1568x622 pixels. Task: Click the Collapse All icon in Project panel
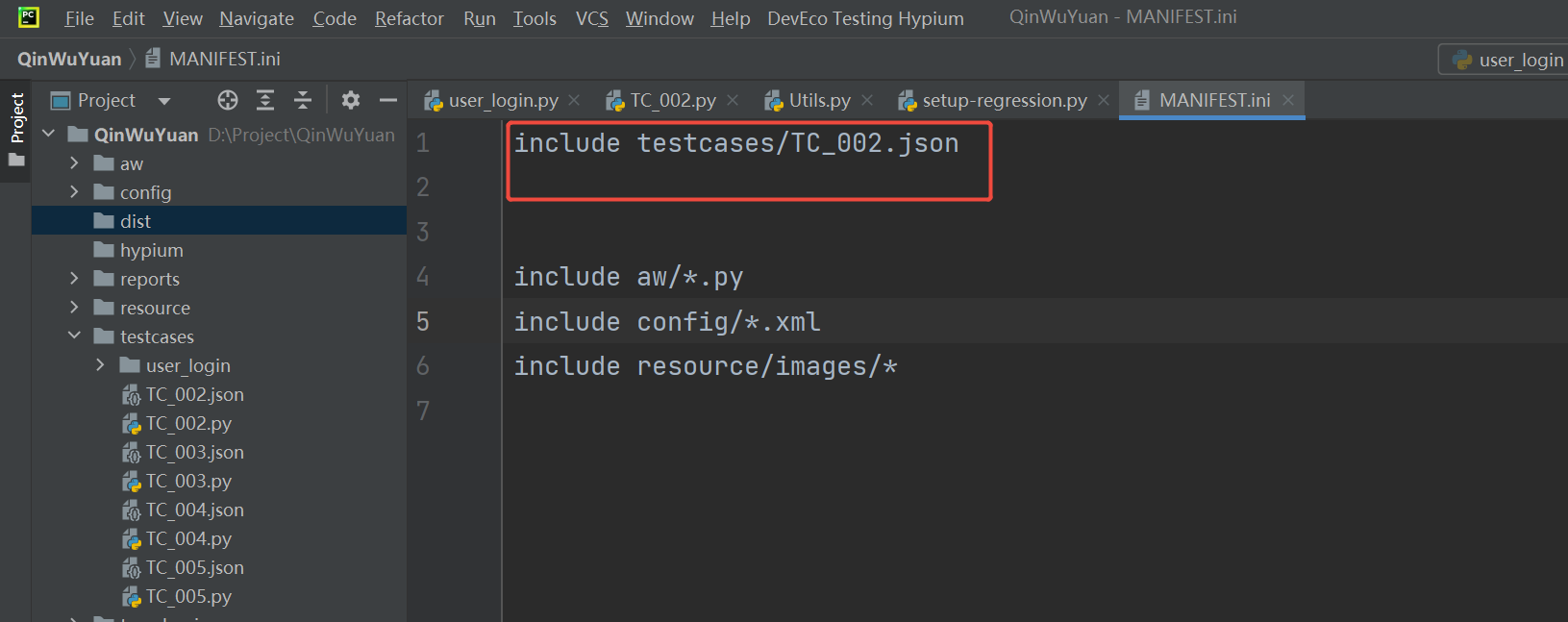(x=303, y=100)
